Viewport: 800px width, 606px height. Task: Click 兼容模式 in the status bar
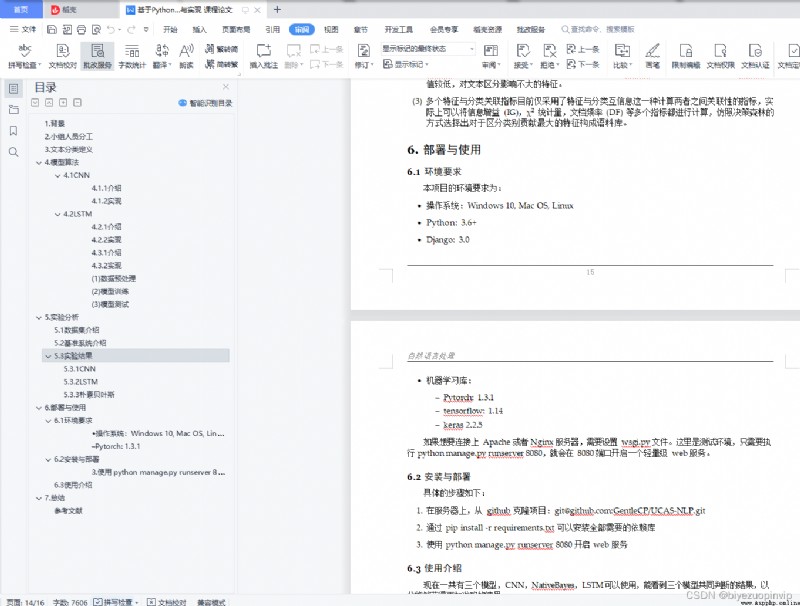click(211, 602)
